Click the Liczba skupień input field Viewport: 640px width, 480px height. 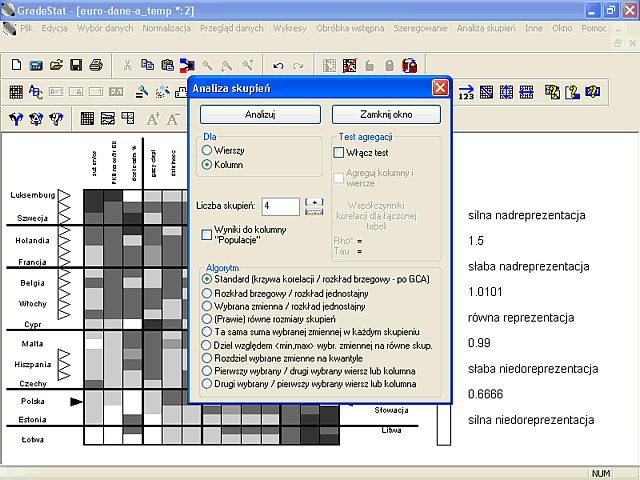tap(281, 206)
